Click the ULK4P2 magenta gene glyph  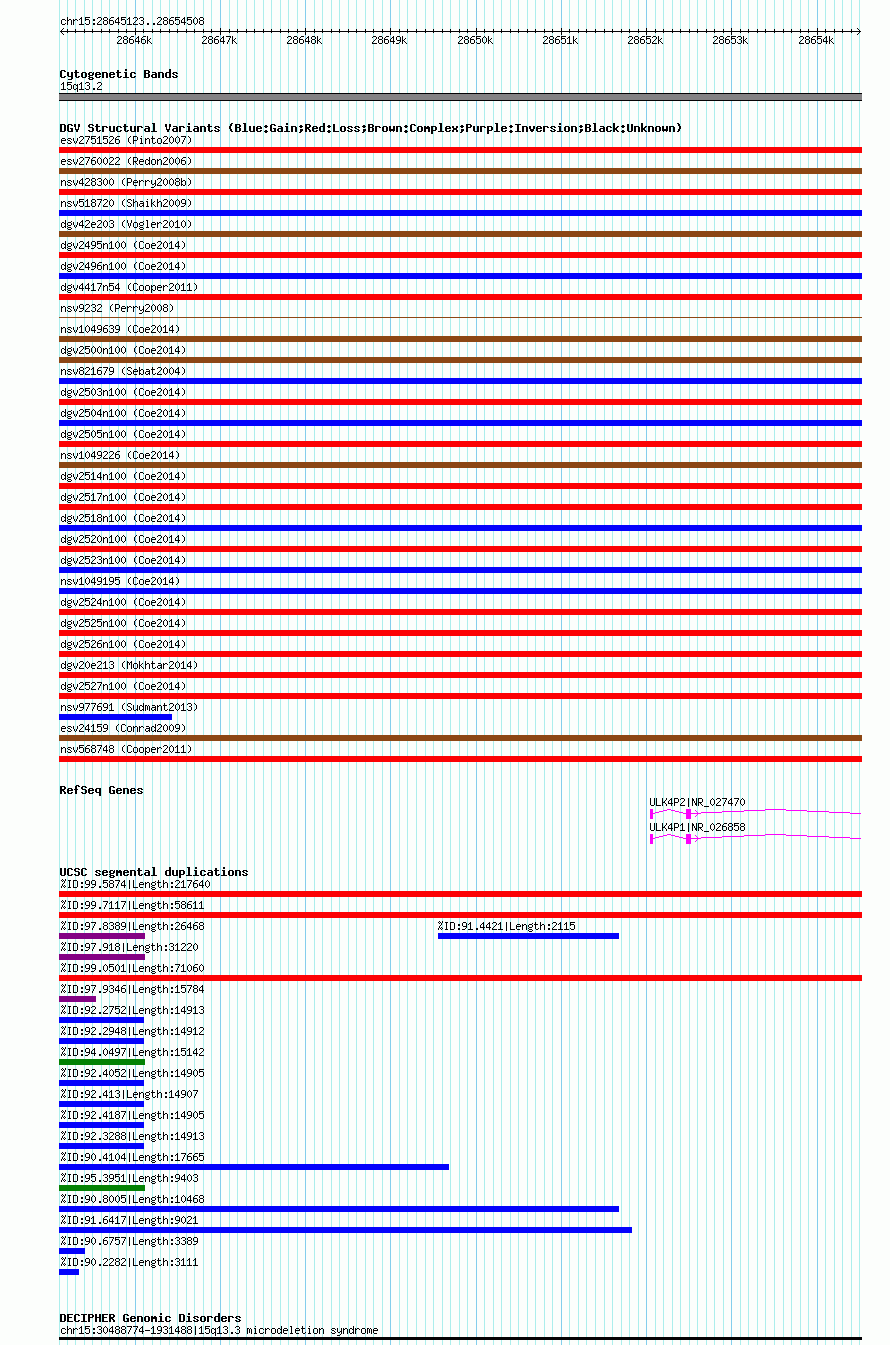point(755,813)
